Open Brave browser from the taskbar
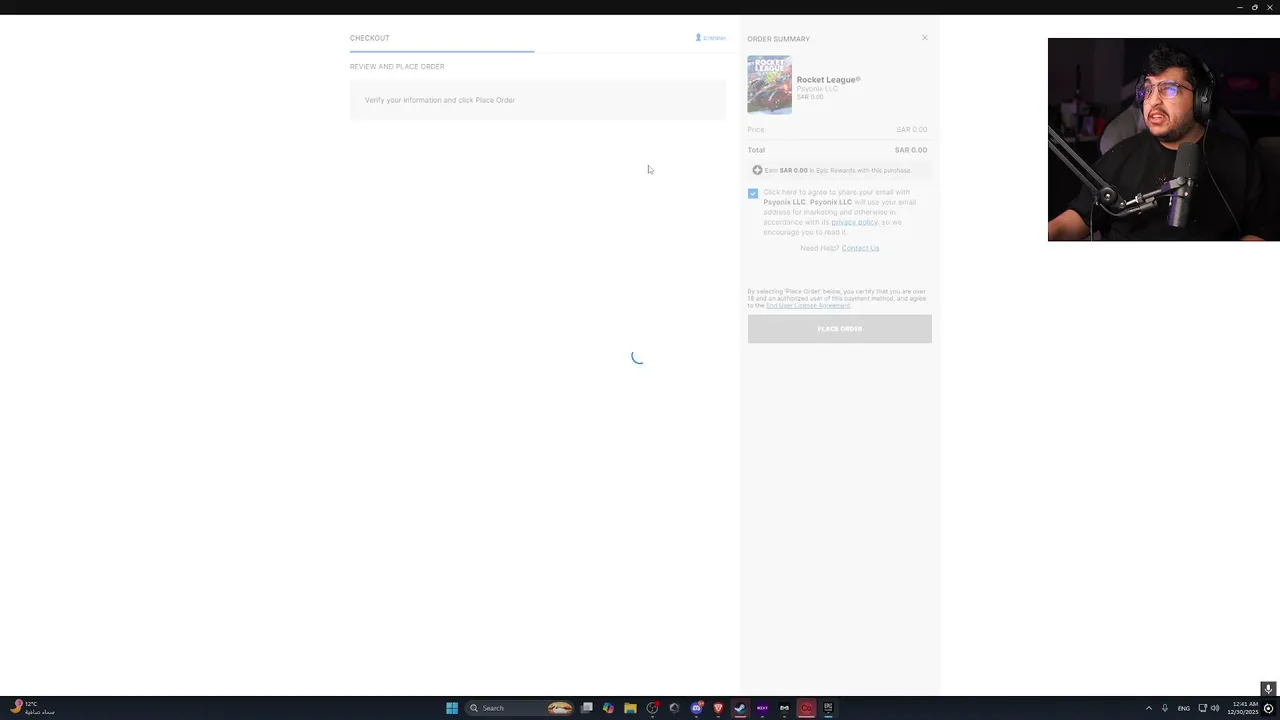1280x720 pixels. [718, 708]
